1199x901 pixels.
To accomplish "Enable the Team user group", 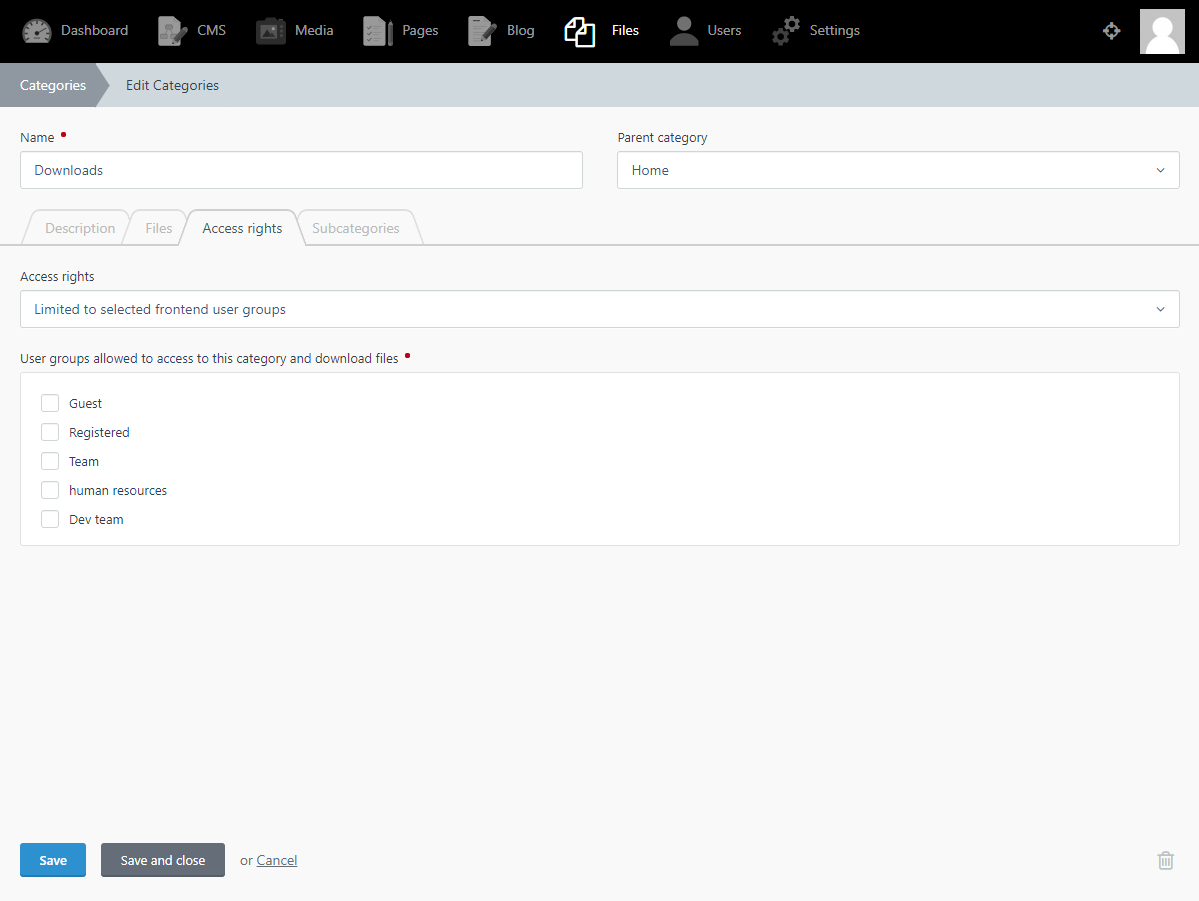I will (x=50, y=461).
